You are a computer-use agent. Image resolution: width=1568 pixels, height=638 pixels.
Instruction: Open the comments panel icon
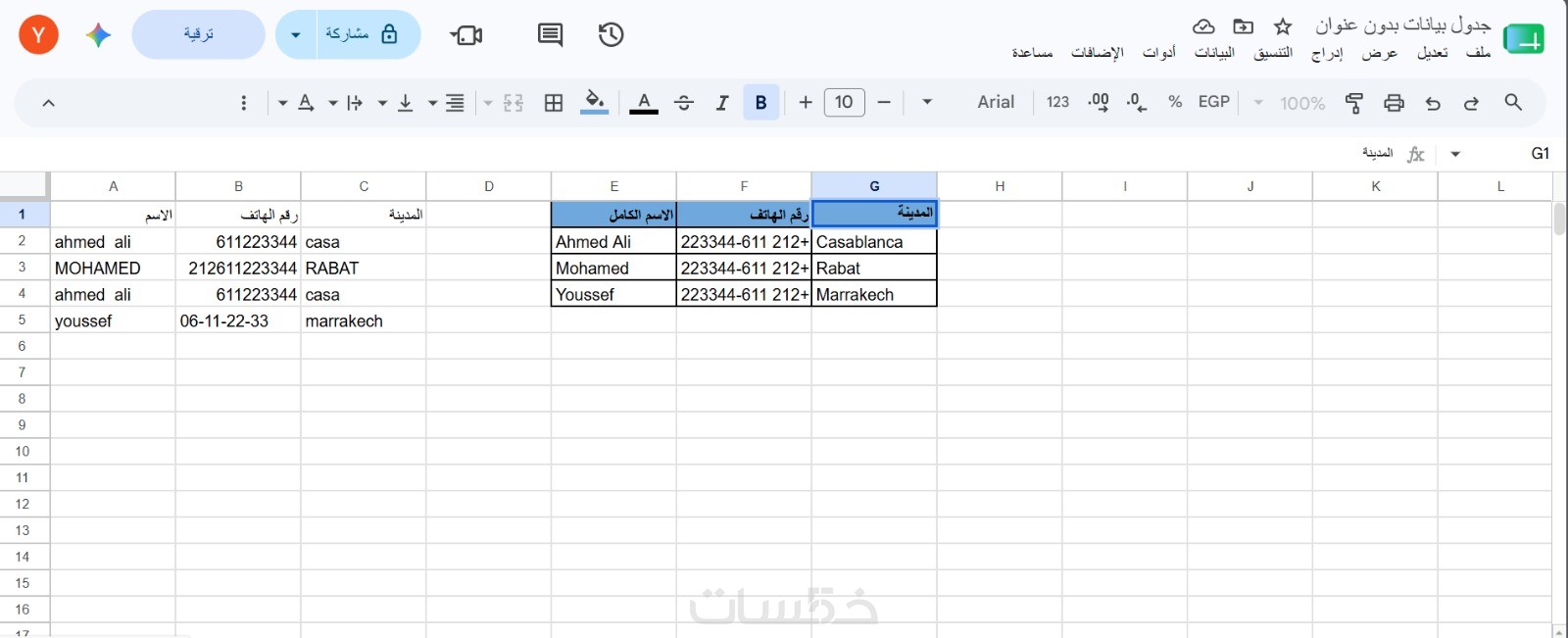click(550, 35)
